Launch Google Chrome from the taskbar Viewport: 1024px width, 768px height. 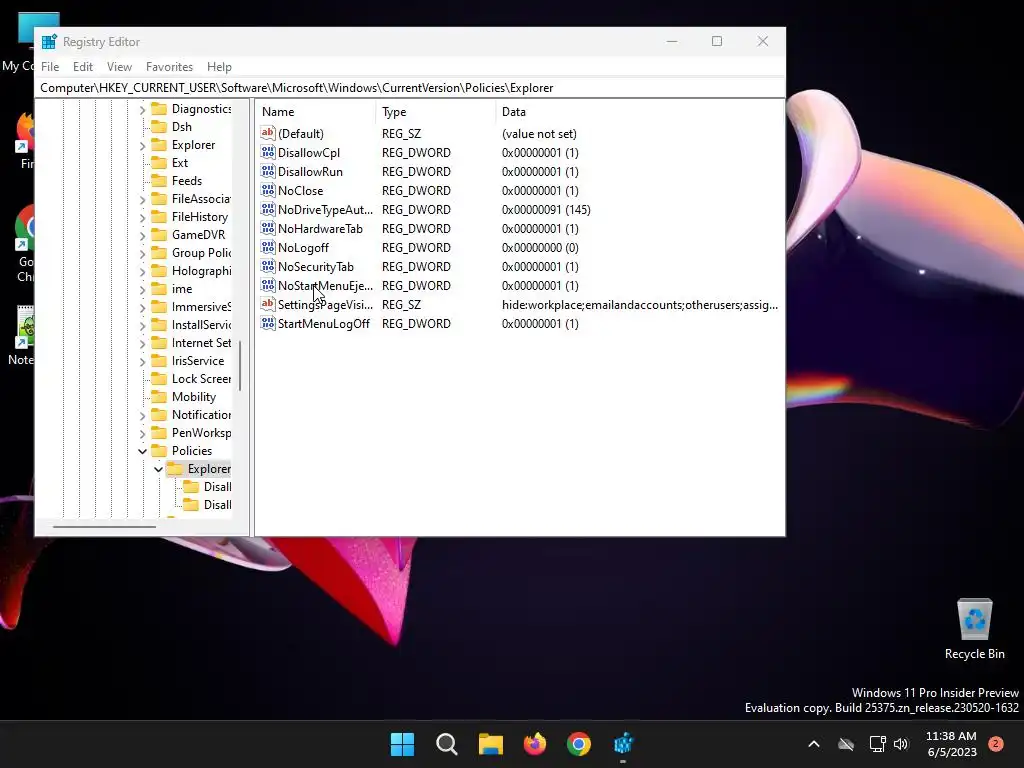pos(579,744)
